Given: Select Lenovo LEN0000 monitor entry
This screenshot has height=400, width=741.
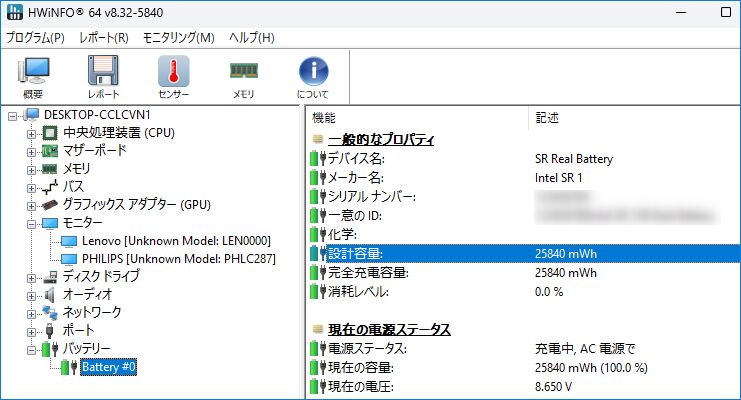Looking at the screenshot, I should tap(176, 241).
